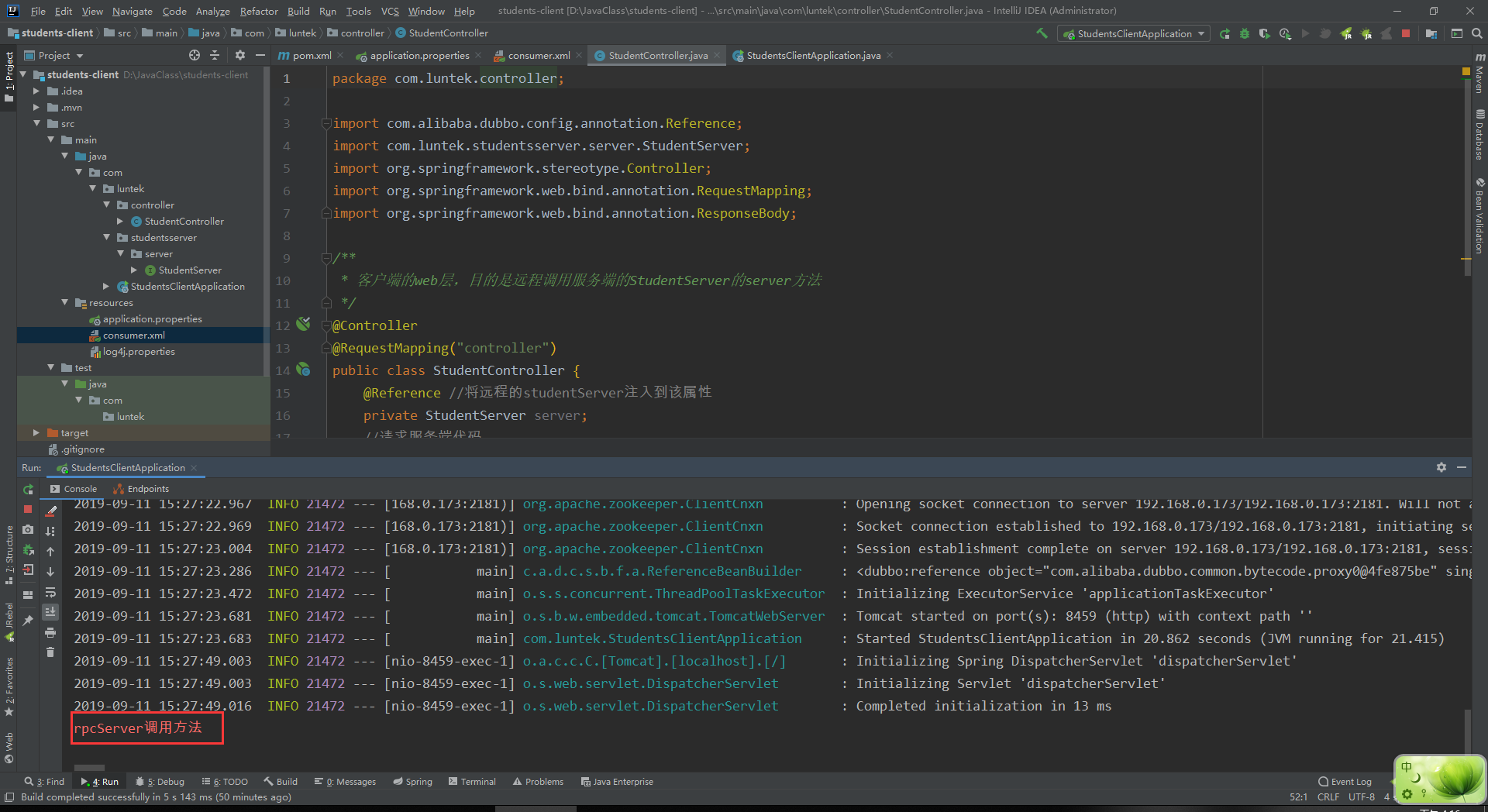Stop process via red square in Run panel
1488x812 pixels.
coord(28,509)
